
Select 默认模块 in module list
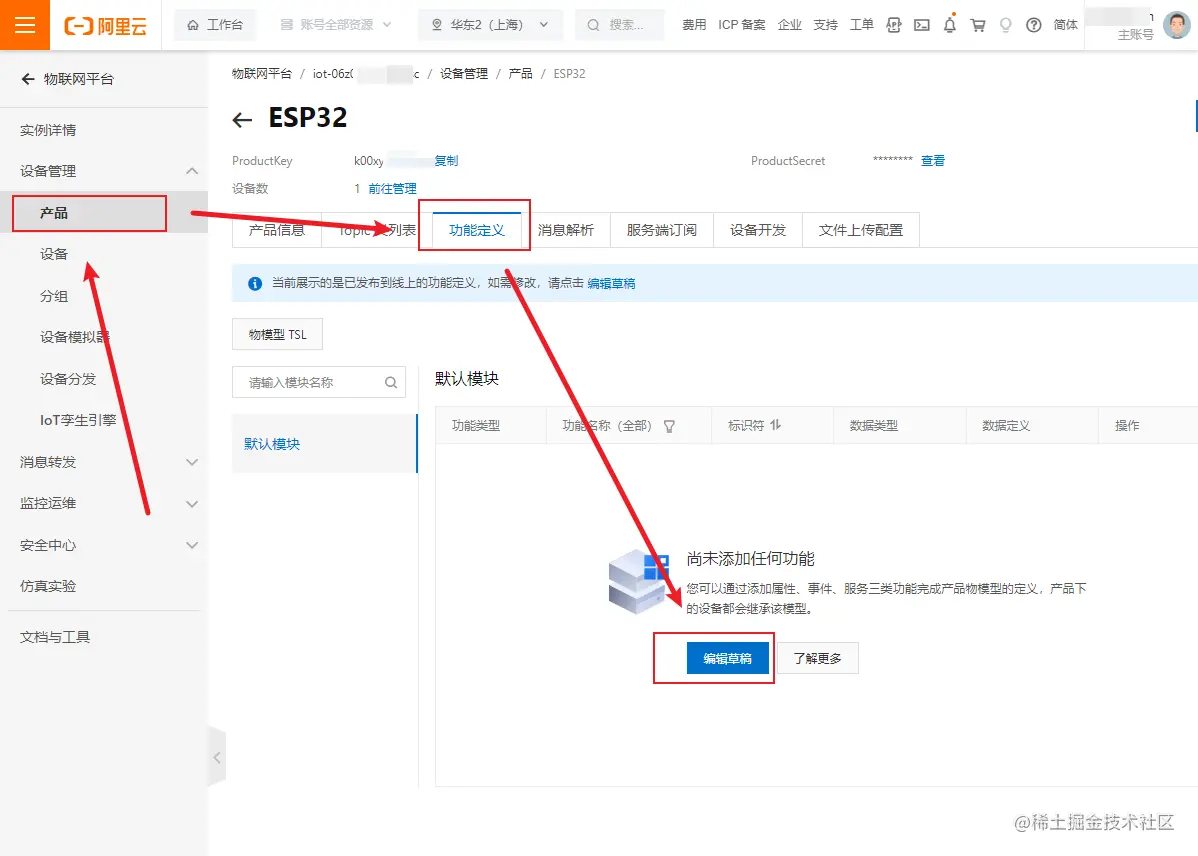click(325, 444)
